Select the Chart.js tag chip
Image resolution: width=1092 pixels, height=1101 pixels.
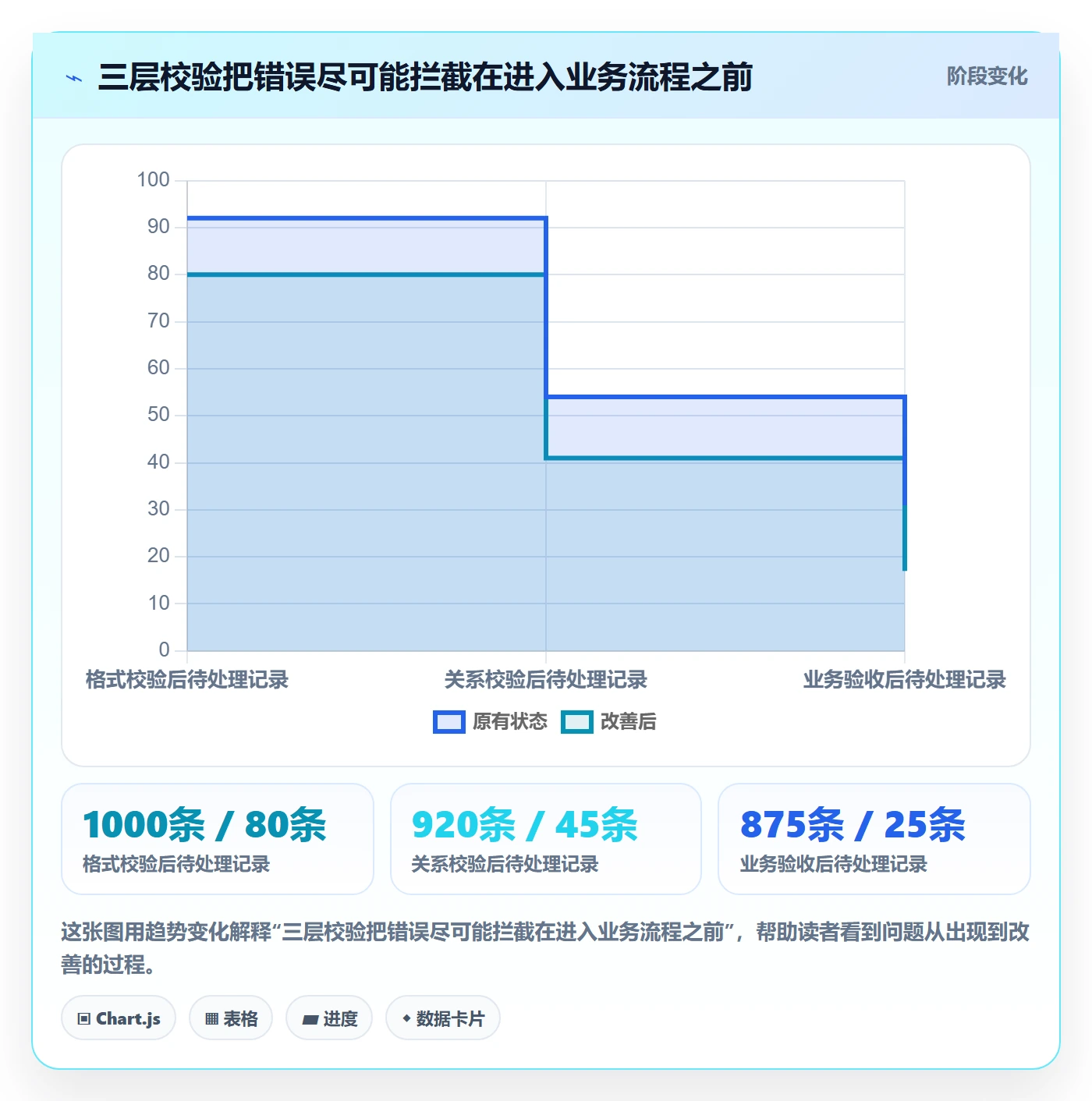[119, 1018]
